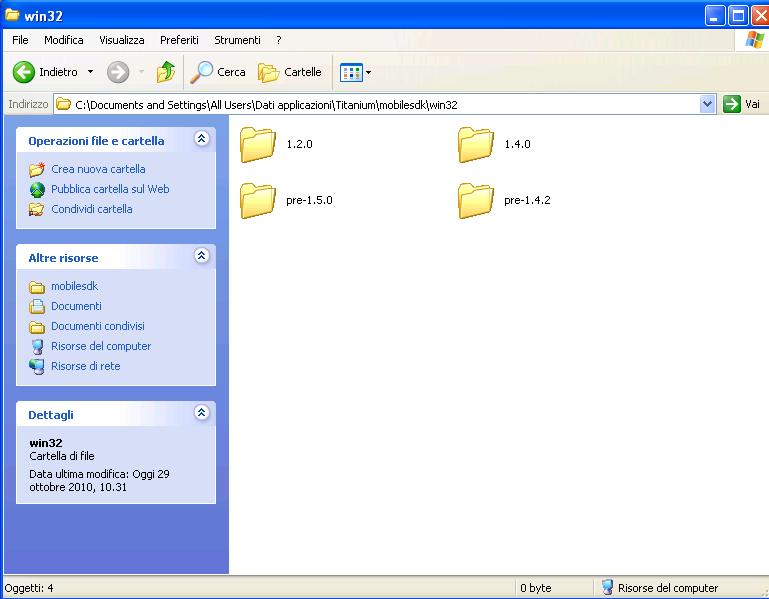769x599 pixels.
Task: Click the 0 byte status bar entry
Action: tap(536, 588)
